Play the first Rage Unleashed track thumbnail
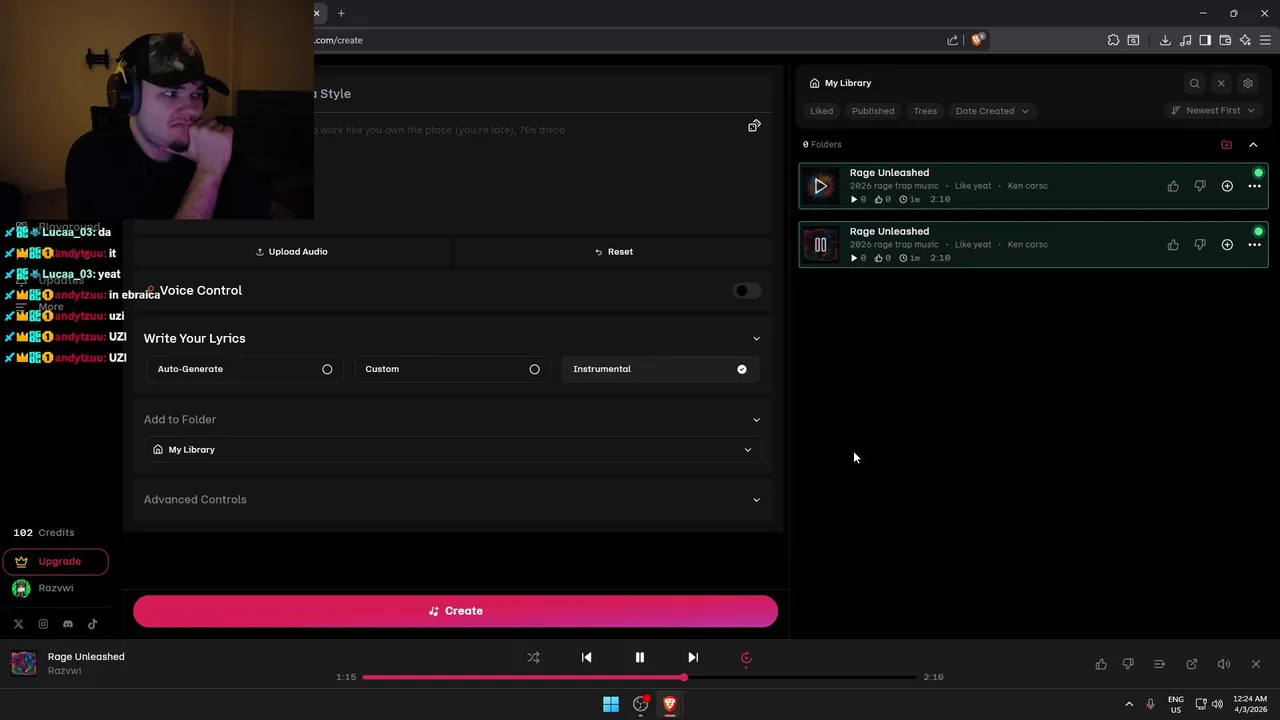The height and width of the screenshot is (720, 1280). pos(821,186)
